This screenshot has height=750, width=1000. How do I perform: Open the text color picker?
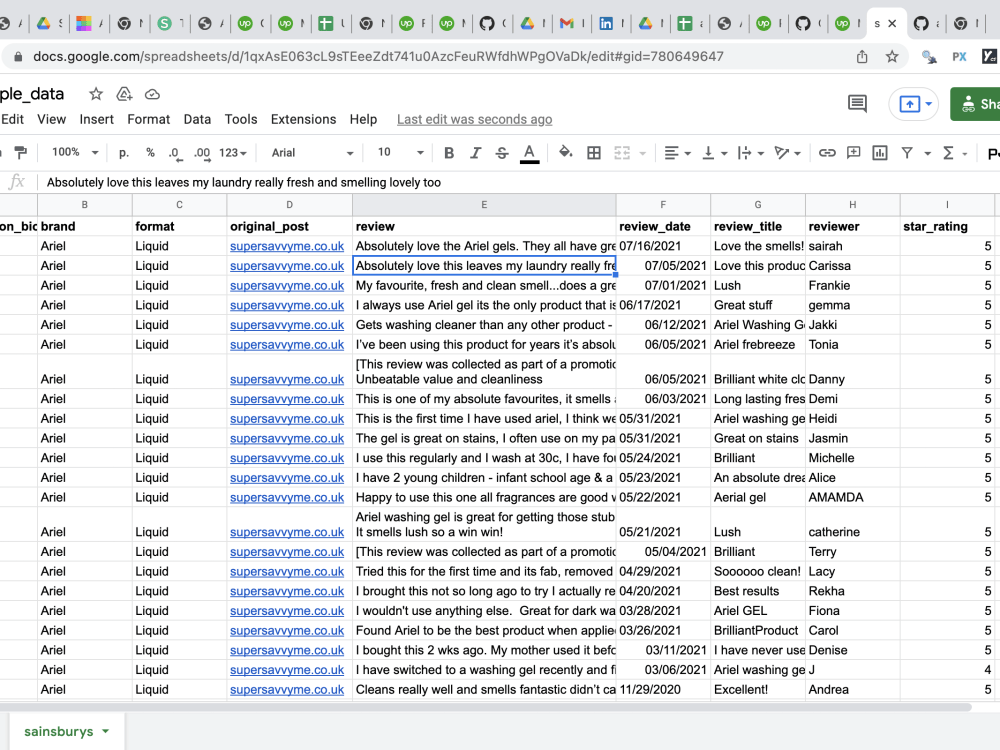[x=529, y=153]
